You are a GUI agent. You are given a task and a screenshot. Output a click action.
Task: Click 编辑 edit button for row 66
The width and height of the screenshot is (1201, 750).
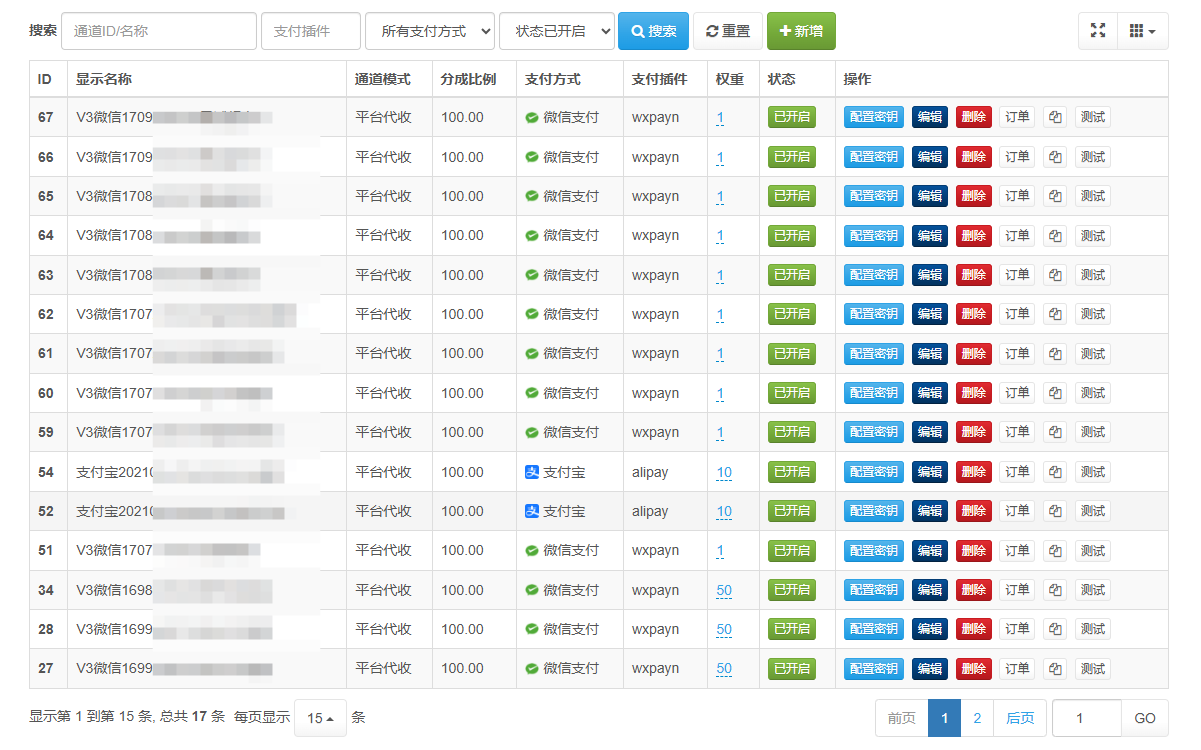point(930,157)
